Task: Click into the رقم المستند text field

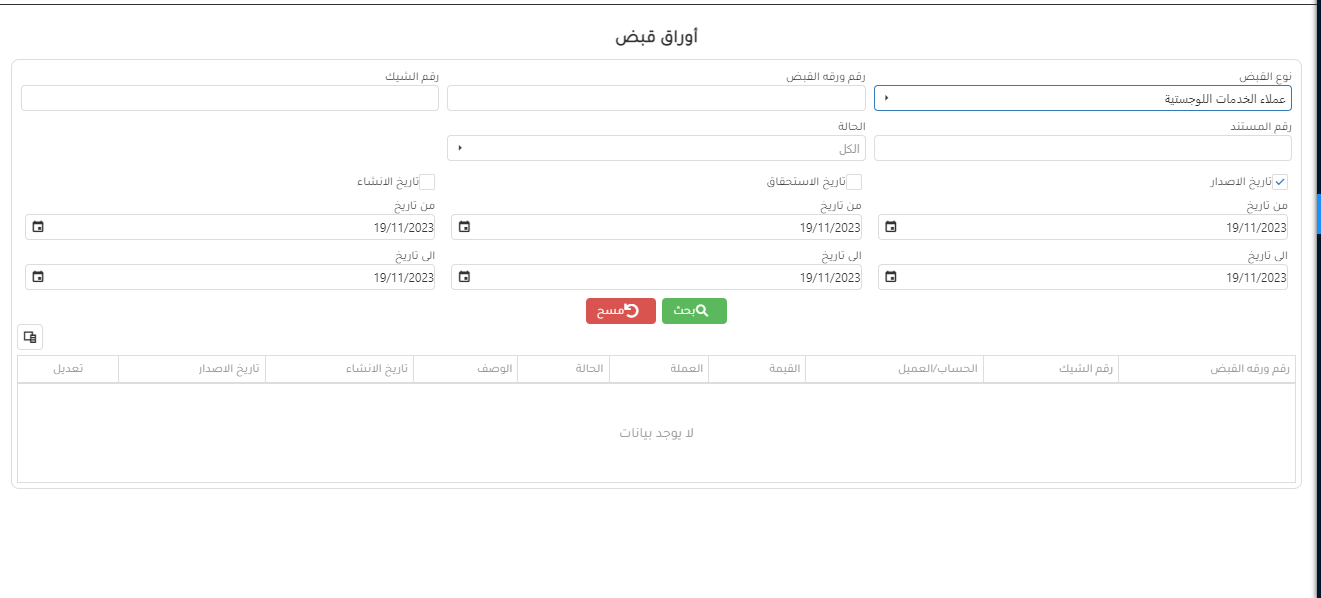Action: coord(1082,148)
